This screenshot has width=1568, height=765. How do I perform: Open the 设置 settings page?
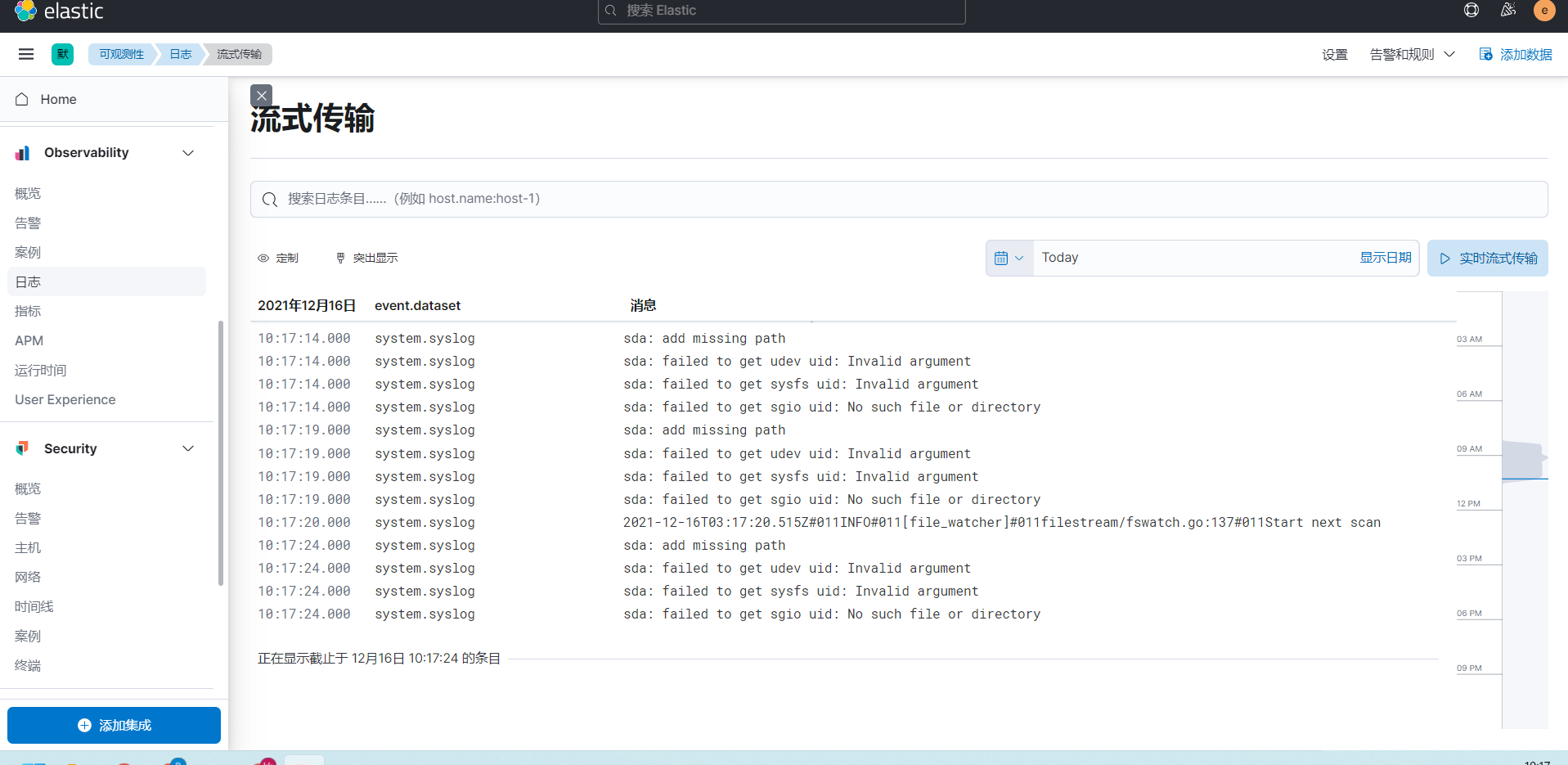(x=1334, y=54)
